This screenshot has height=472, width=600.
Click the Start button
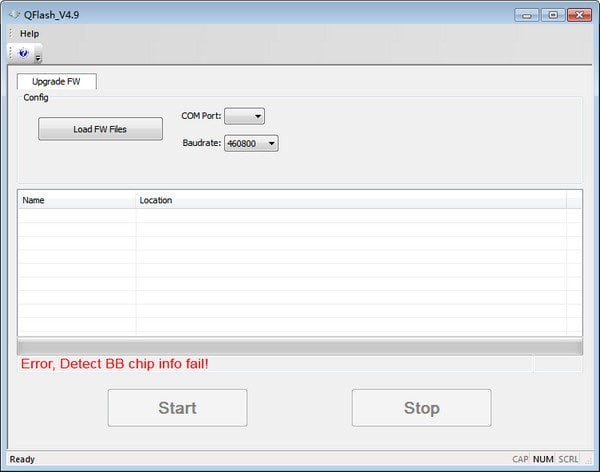(x=177, y=407)
